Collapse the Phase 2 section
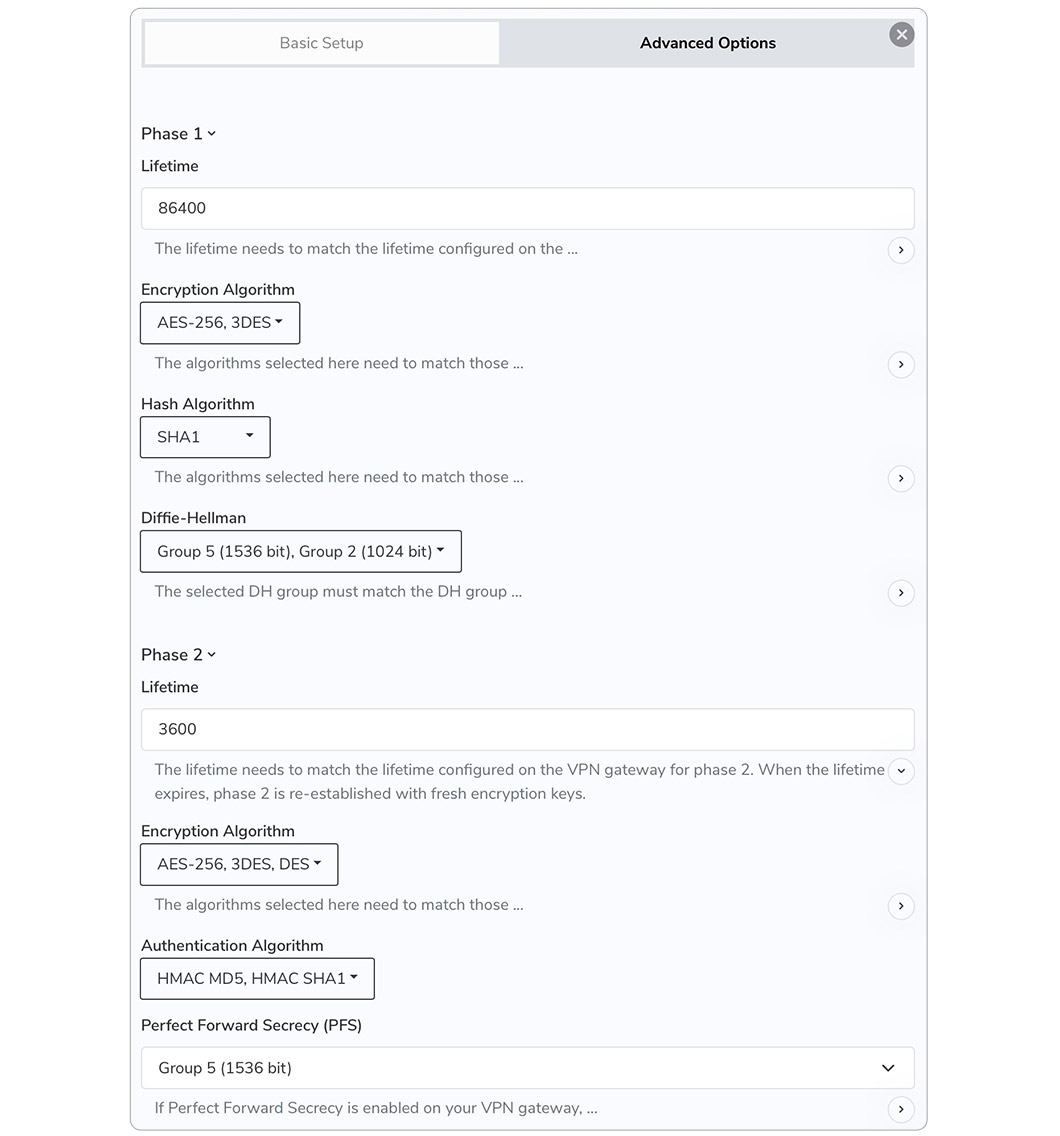This screenshot has height=1136, width=1060. click(x=179, y=655)
